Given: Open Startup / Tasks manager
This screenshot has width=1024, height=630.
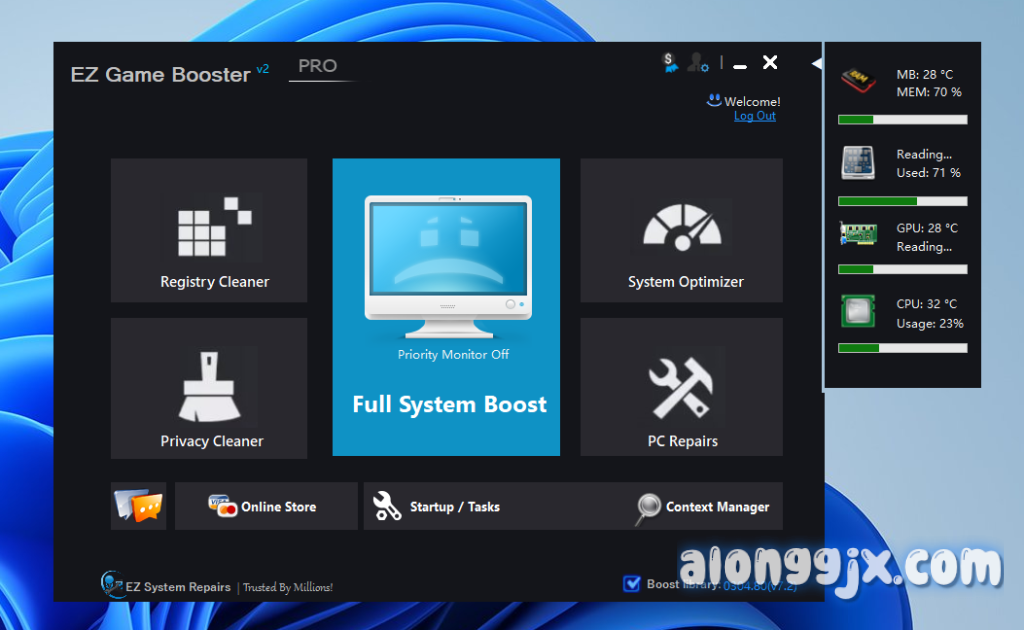Looking at the screenshot, I should 440,507.
